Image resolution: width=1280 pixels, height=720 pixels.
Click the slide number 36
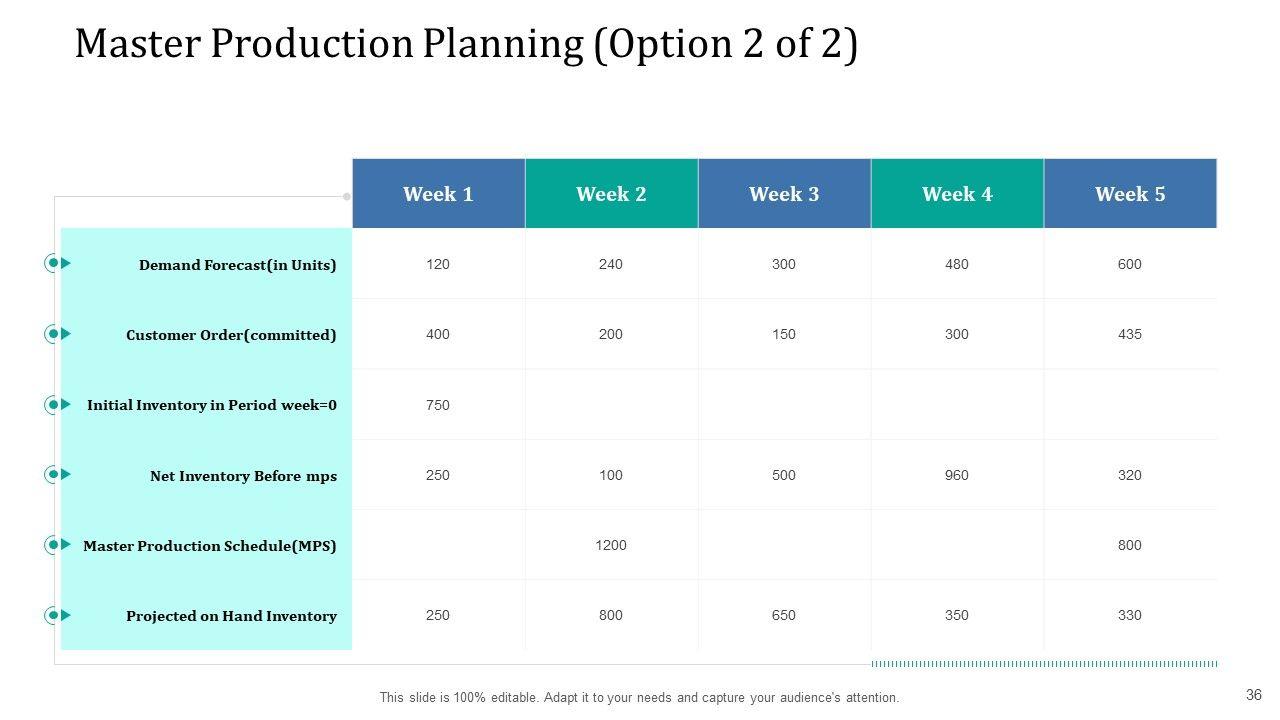pos(1254,695)
